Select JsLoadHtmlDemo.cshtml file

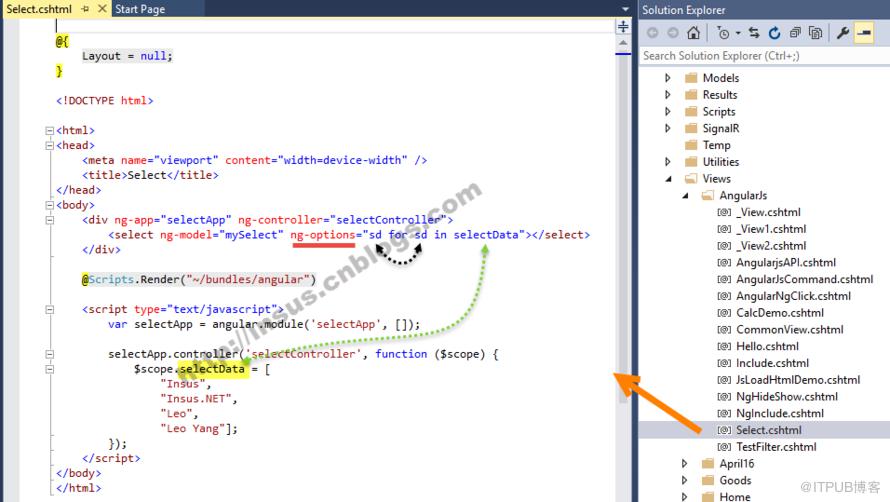point(797,380)
